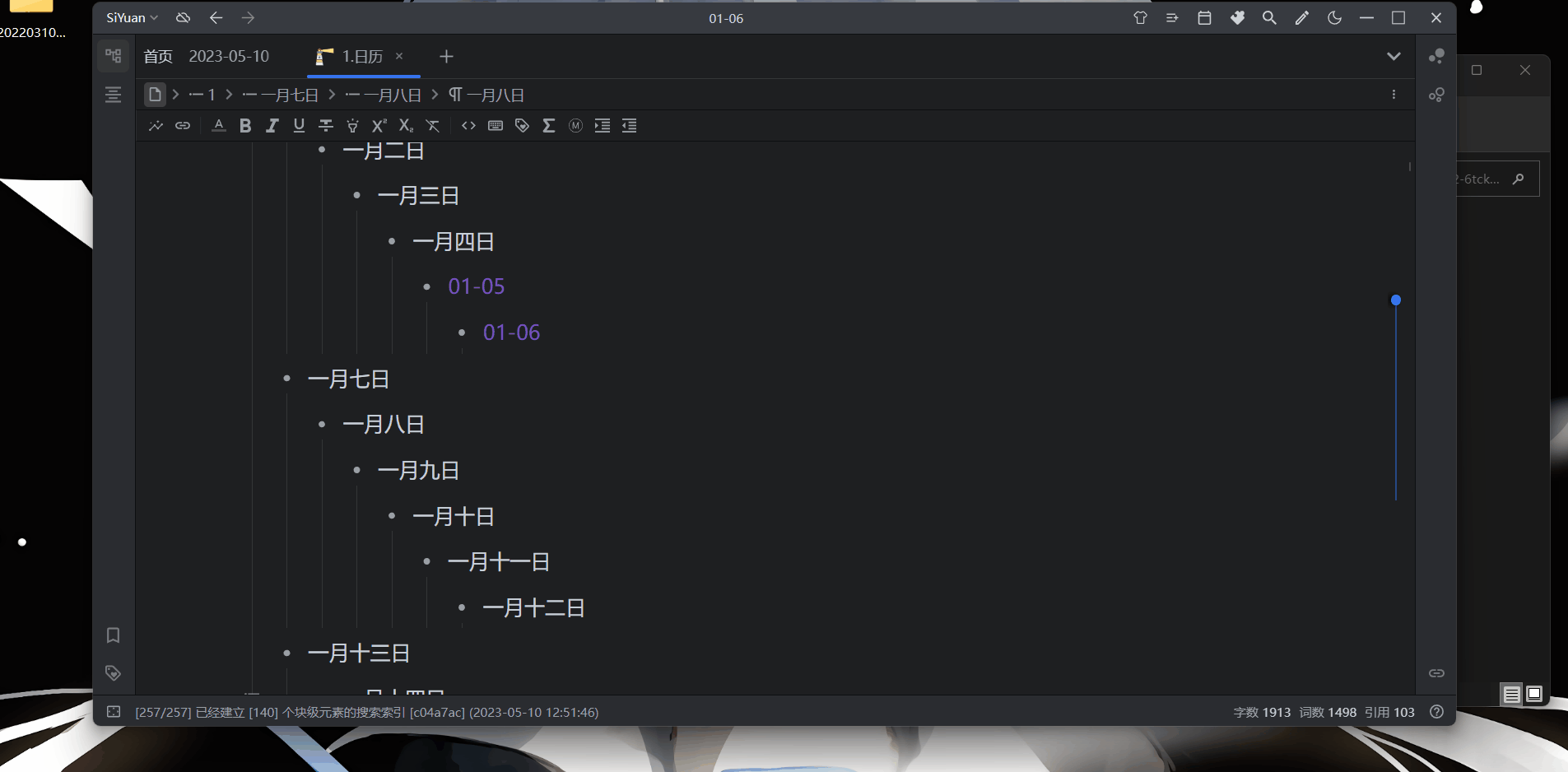This screenshot has width=1568, height=772.
Task: Expand the document dropdown near the tabs
Action: 1394,56
